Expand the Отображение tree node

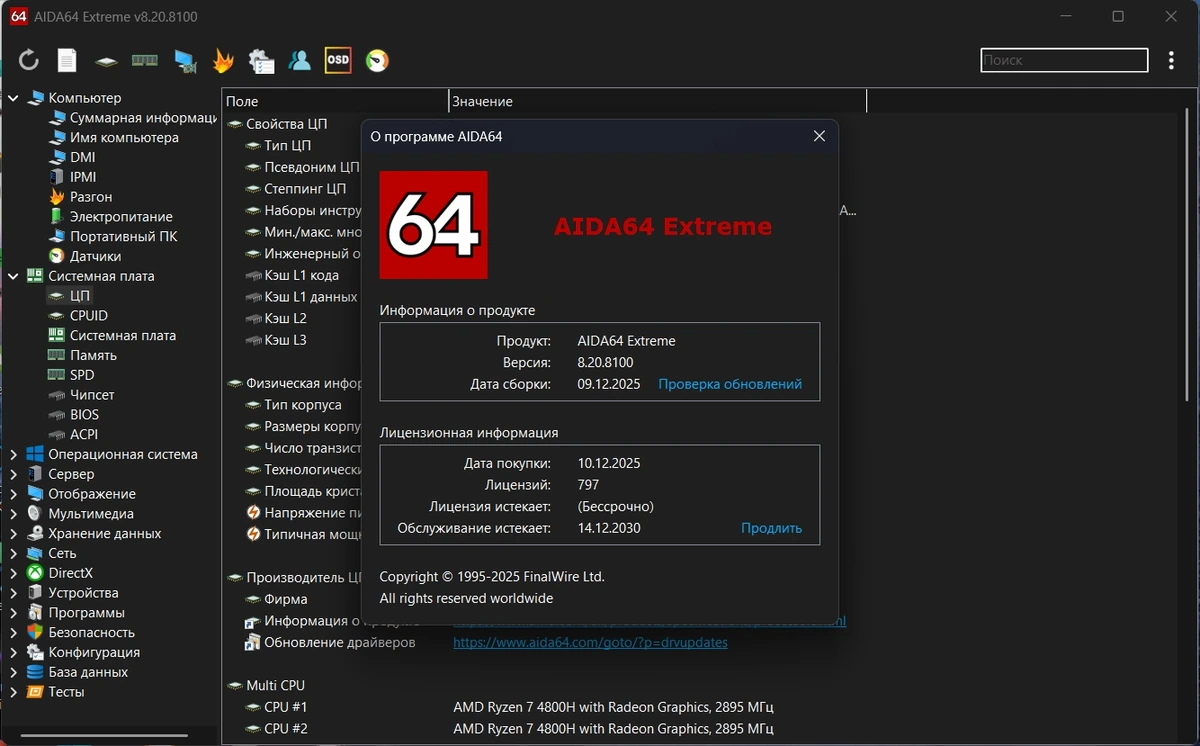click(x=13, y=494)
